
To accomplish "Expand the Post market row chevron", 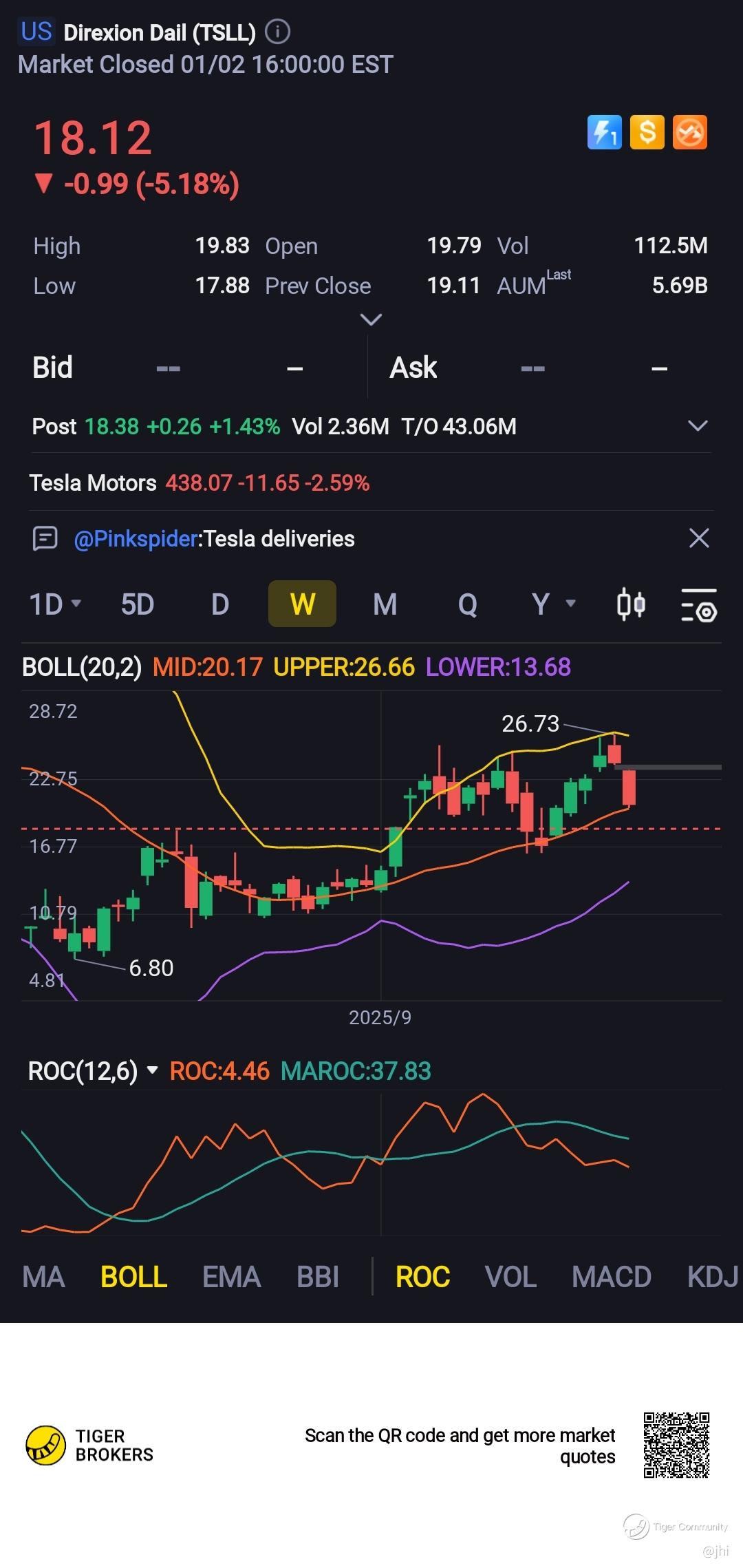I will pos(698,426).
